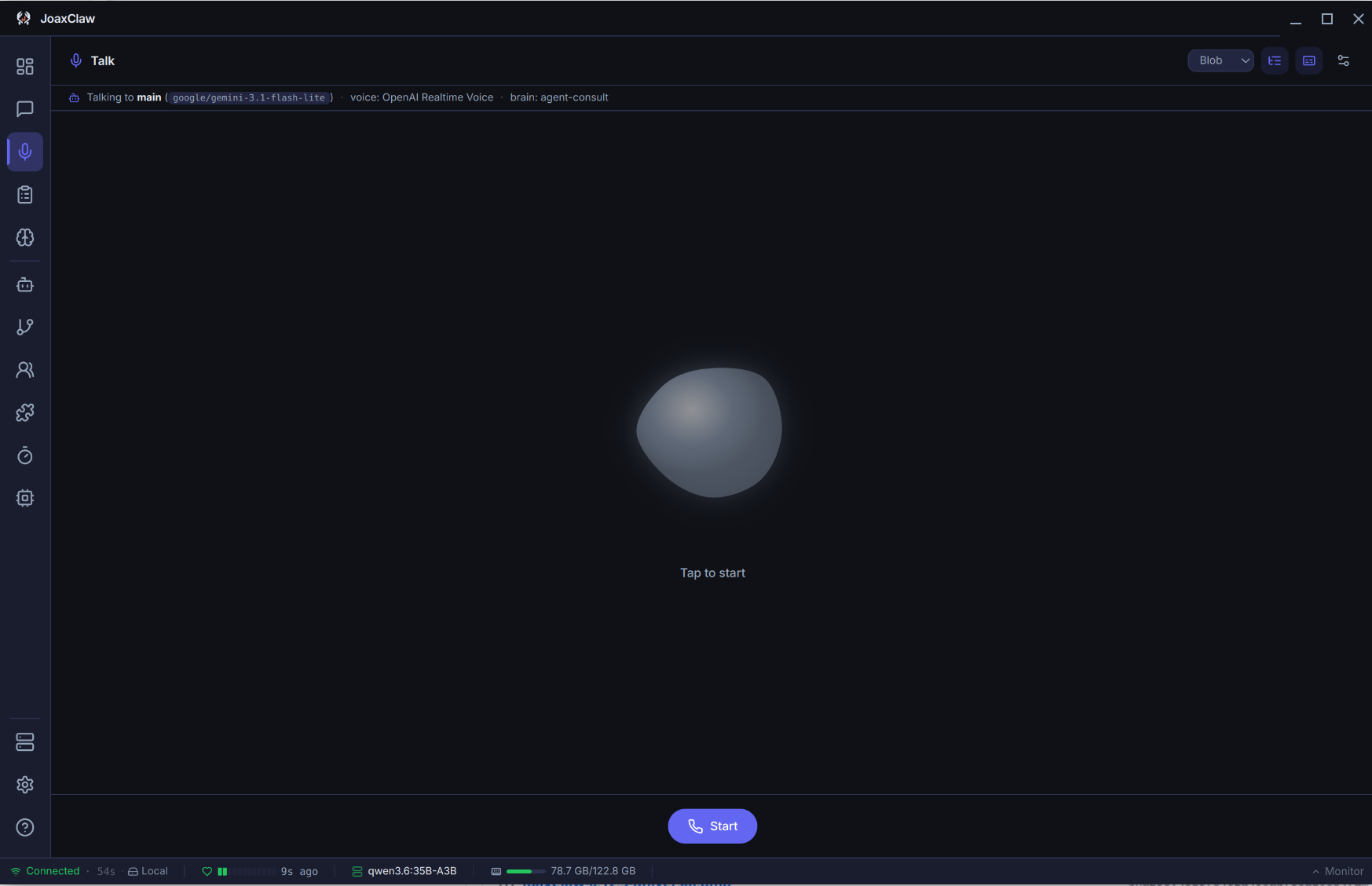This screenshot has height=886, width=1372.
Task: Close the JoaxClaw window
Action: [x=1359, y=19]
